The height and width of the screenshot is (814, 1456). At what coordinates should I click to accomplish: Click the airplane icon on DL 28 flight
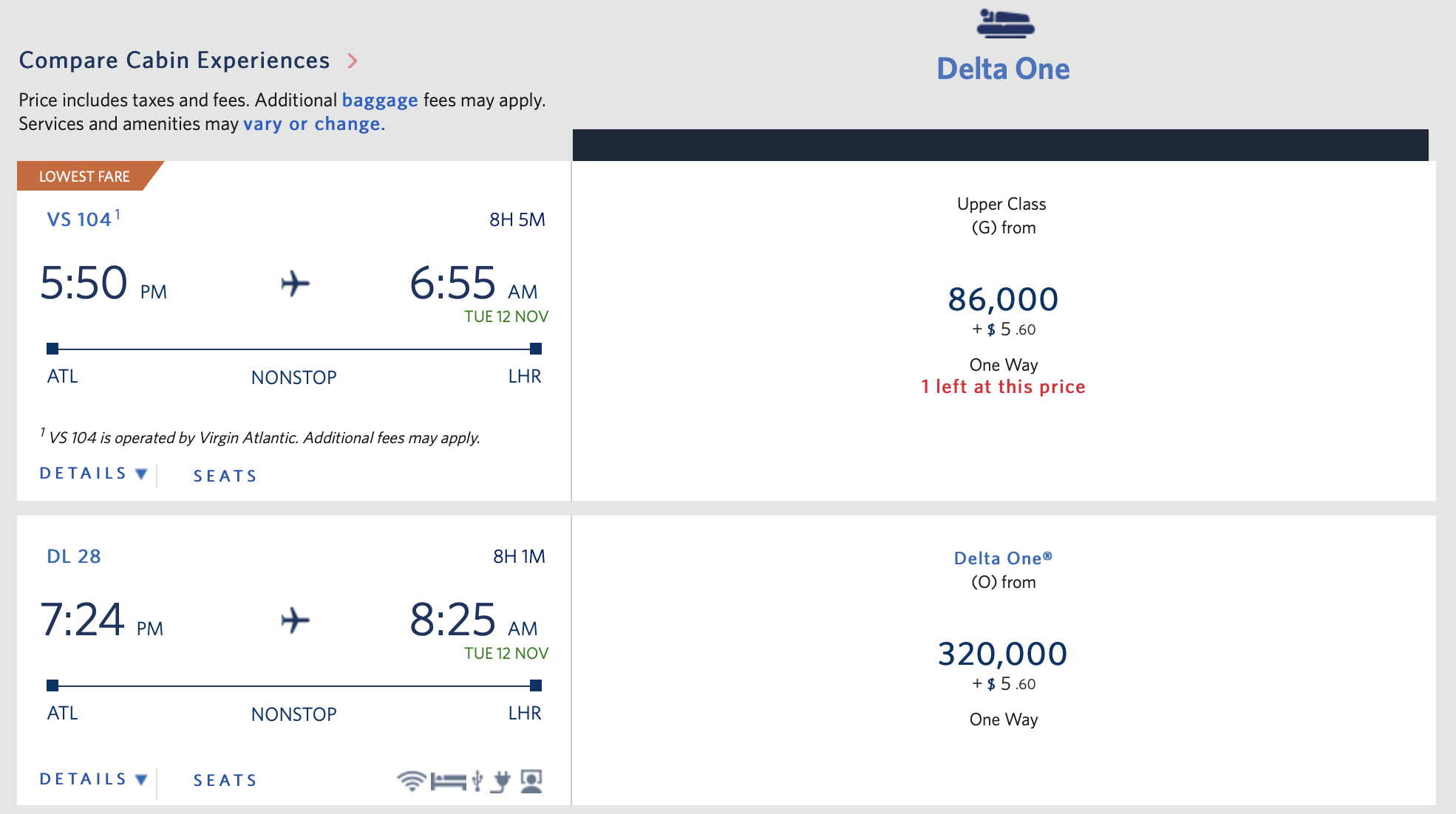(295, 620)
